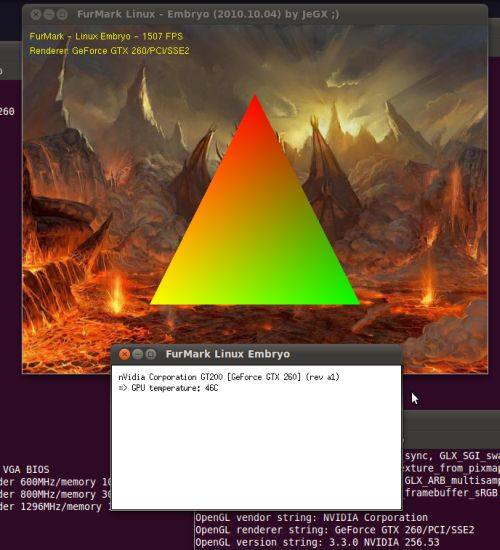
Task: Click 'OpenGL renderer string' line in terminal
Action: [x=334, y=530]
